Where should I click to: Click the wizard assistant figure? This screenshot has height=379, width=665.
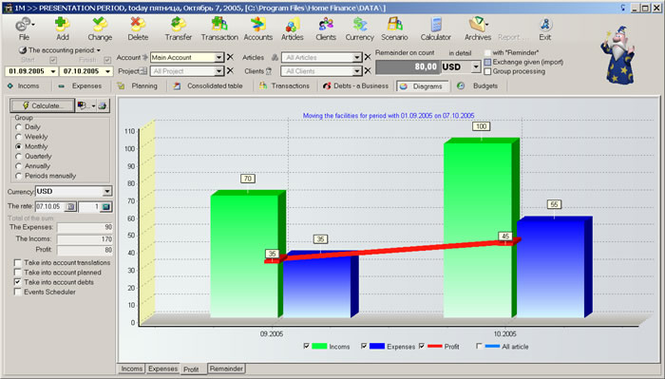[x=618, y=55]
